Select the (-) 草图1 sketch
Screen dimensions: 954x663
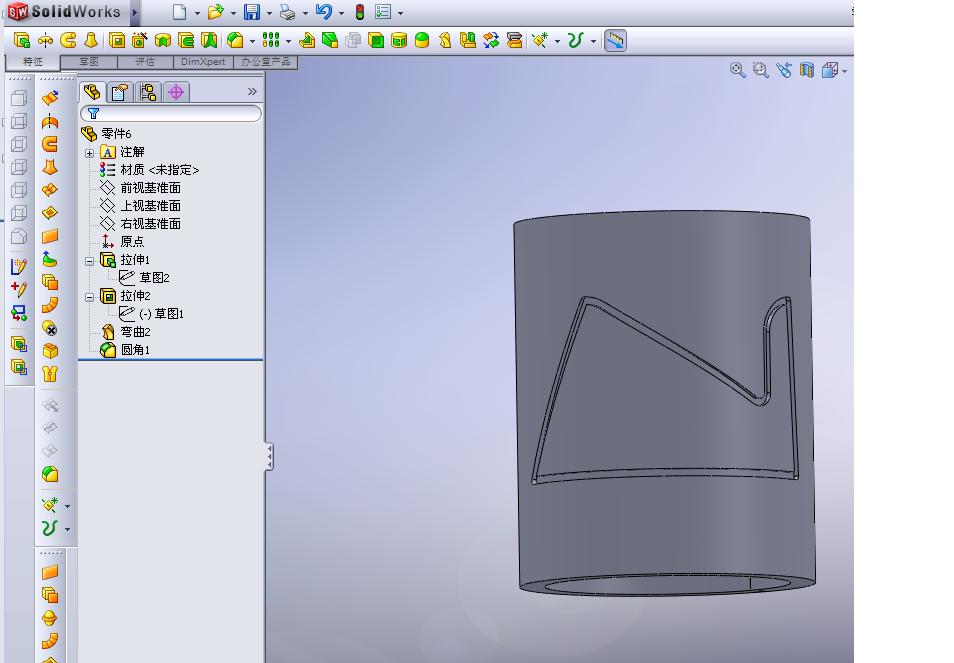161,314
